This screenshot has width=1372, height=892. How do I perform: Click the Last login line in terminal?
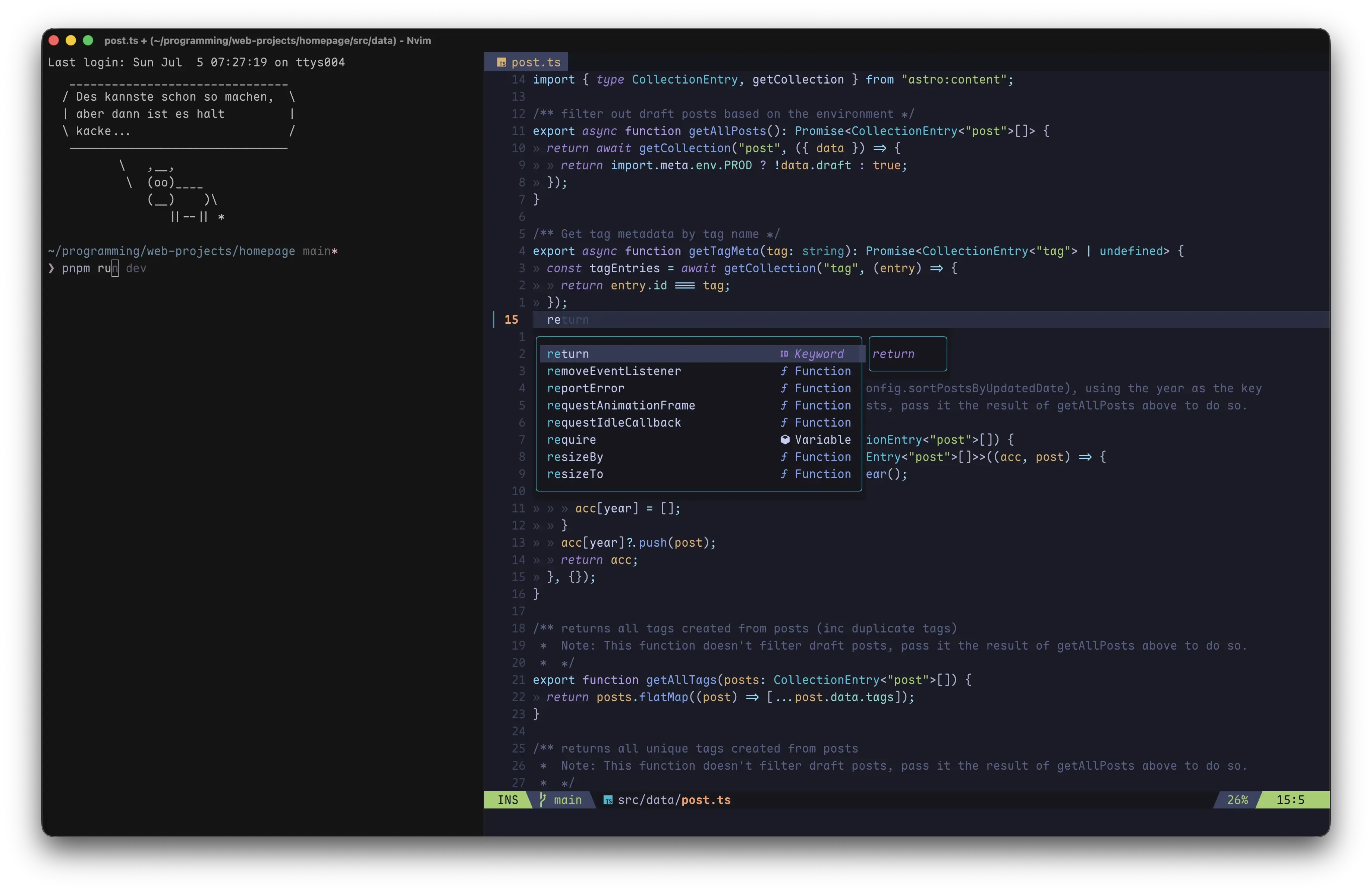click(x=196, y=62)
